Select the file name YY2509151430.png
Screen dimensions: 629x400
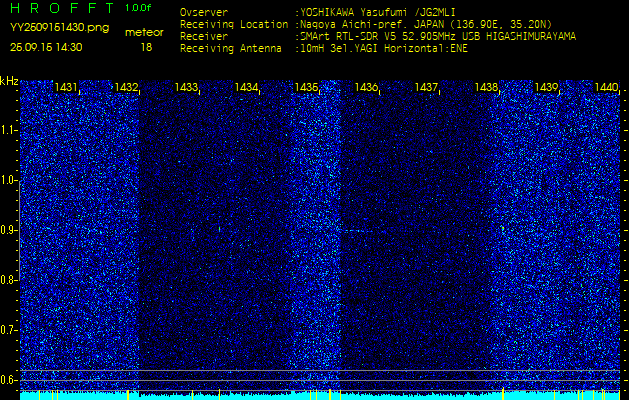point(59,28)
